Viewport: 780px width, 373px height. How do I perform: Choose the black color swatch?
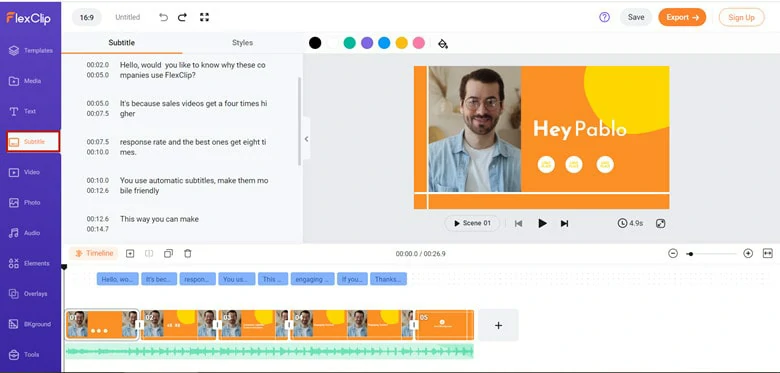315,43
